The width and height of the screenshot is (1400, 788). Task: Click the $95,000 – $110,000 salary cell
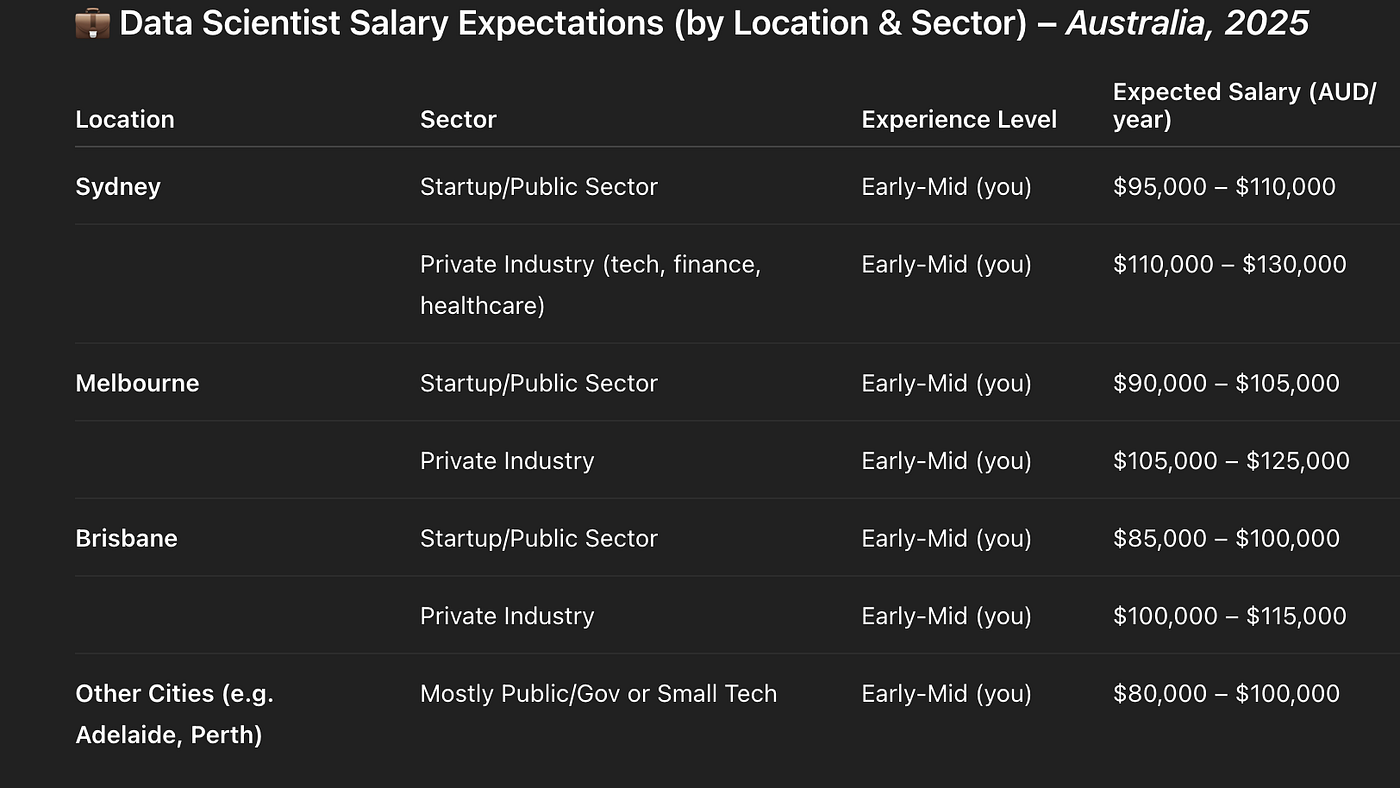[1224, 186]
